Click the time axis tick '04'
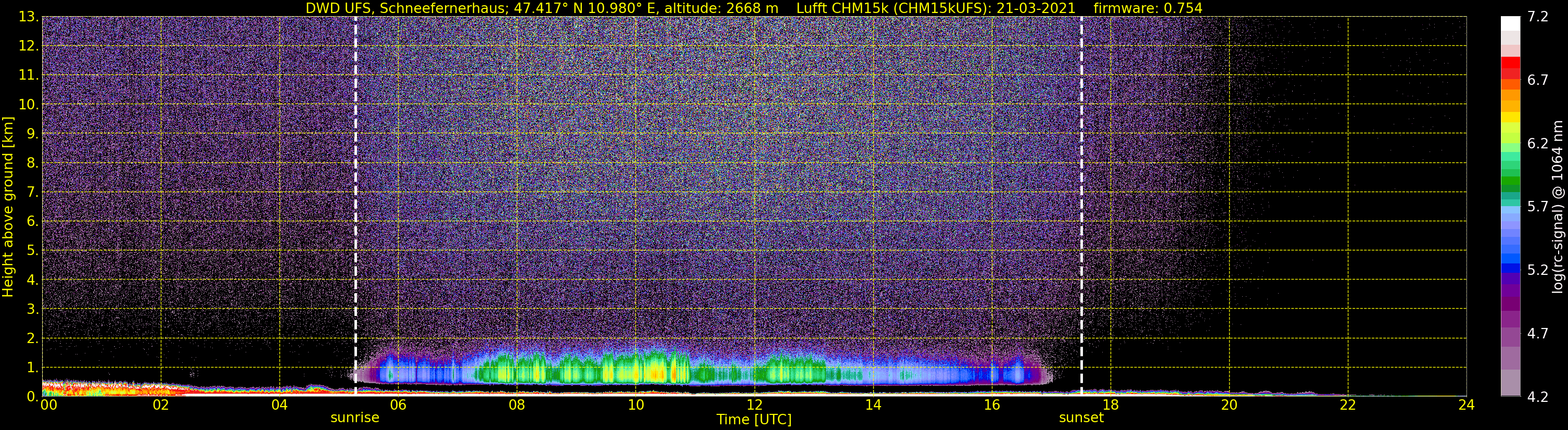Viewport: 1568px width, 430px height. [279, 405]
